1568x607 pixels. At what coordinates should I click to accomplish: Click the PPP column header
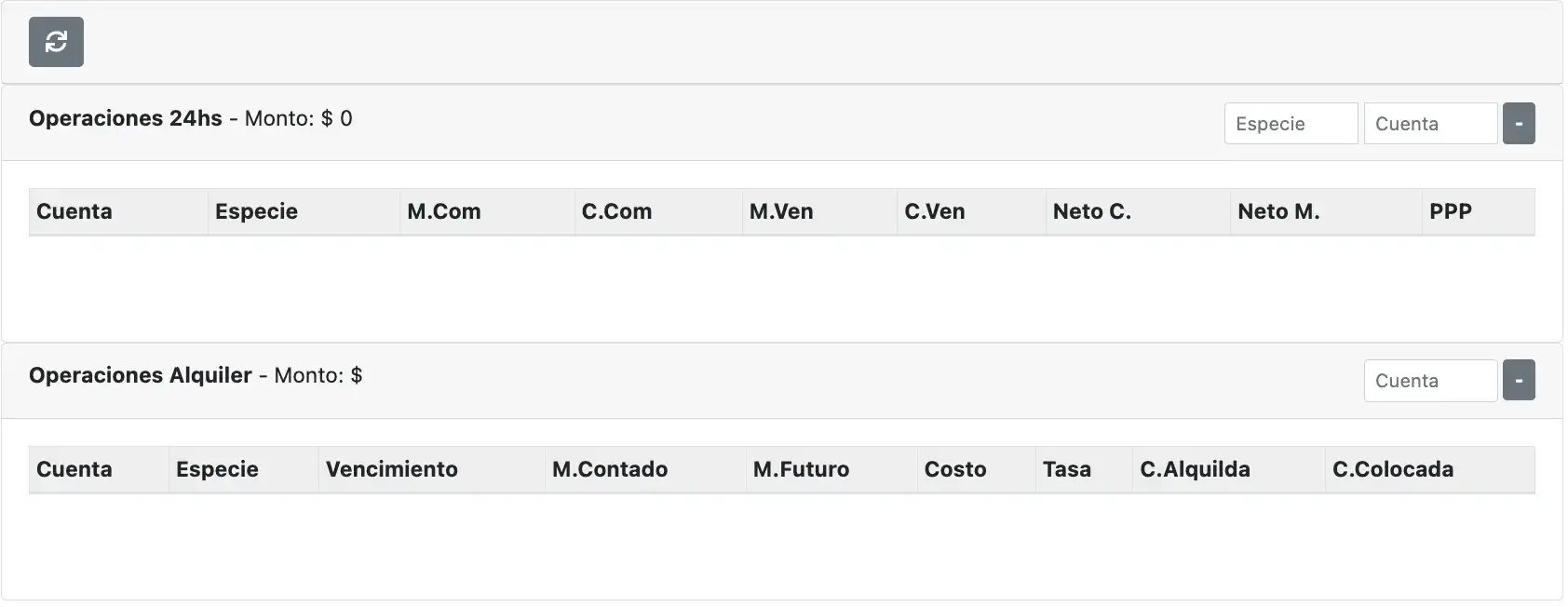click(1450, 211)
